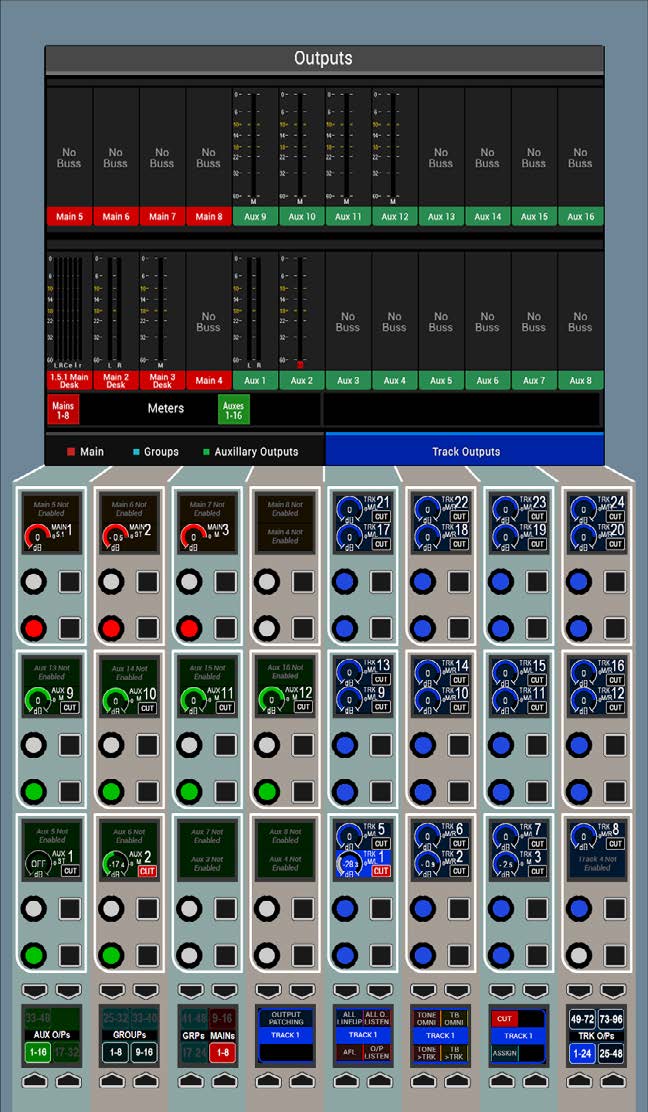Select GROUPs page 1-8
Viewport: 648px width, 1112px height.
(116, 1052)
